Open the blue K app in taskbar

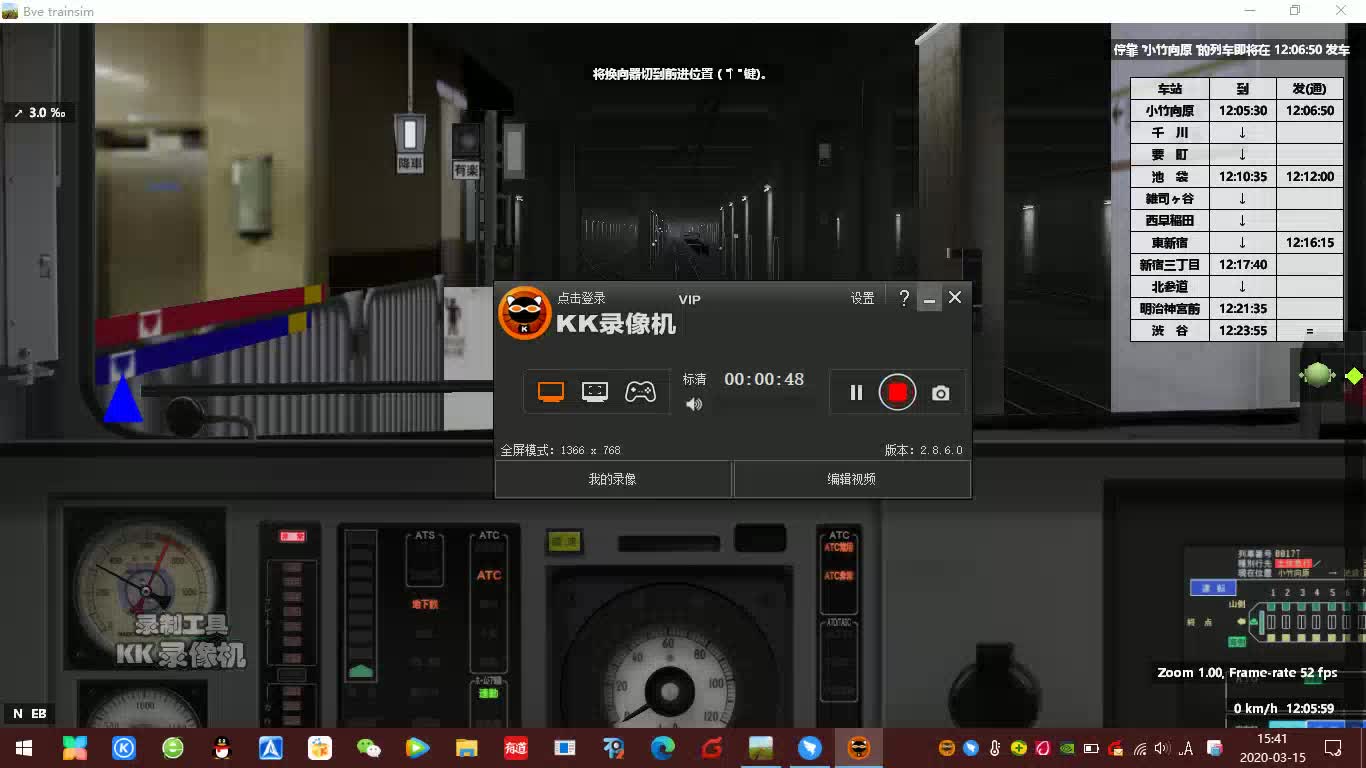pyautogui.click(x=124, y=748)
